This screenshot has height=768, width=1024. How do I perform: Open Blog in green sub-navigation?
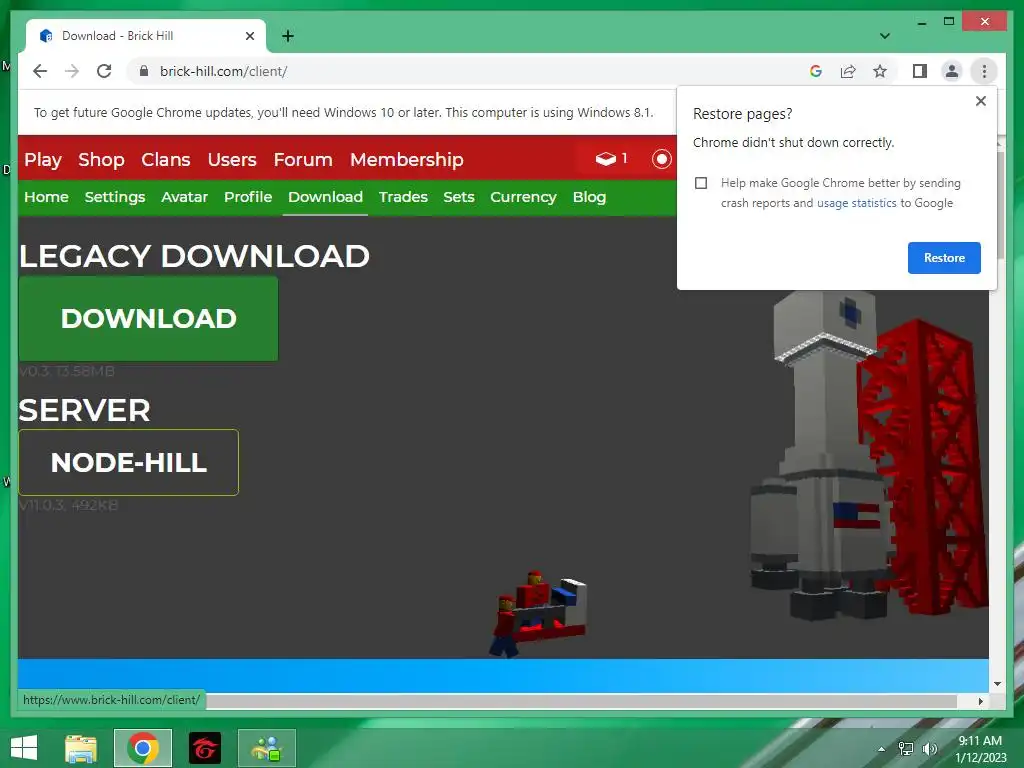click(x=590, y=197)
